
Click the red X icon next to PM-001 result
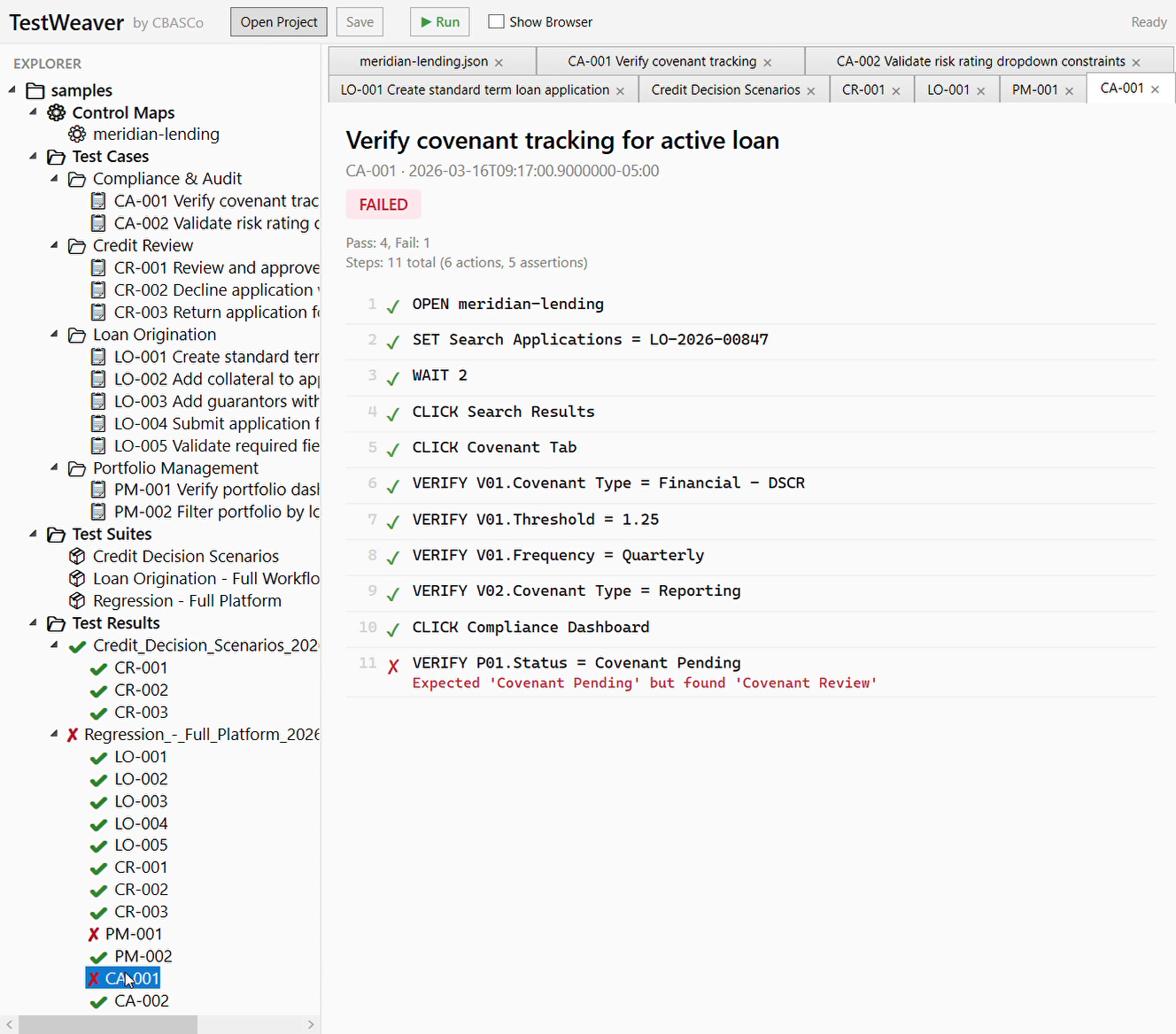(93, 934)
